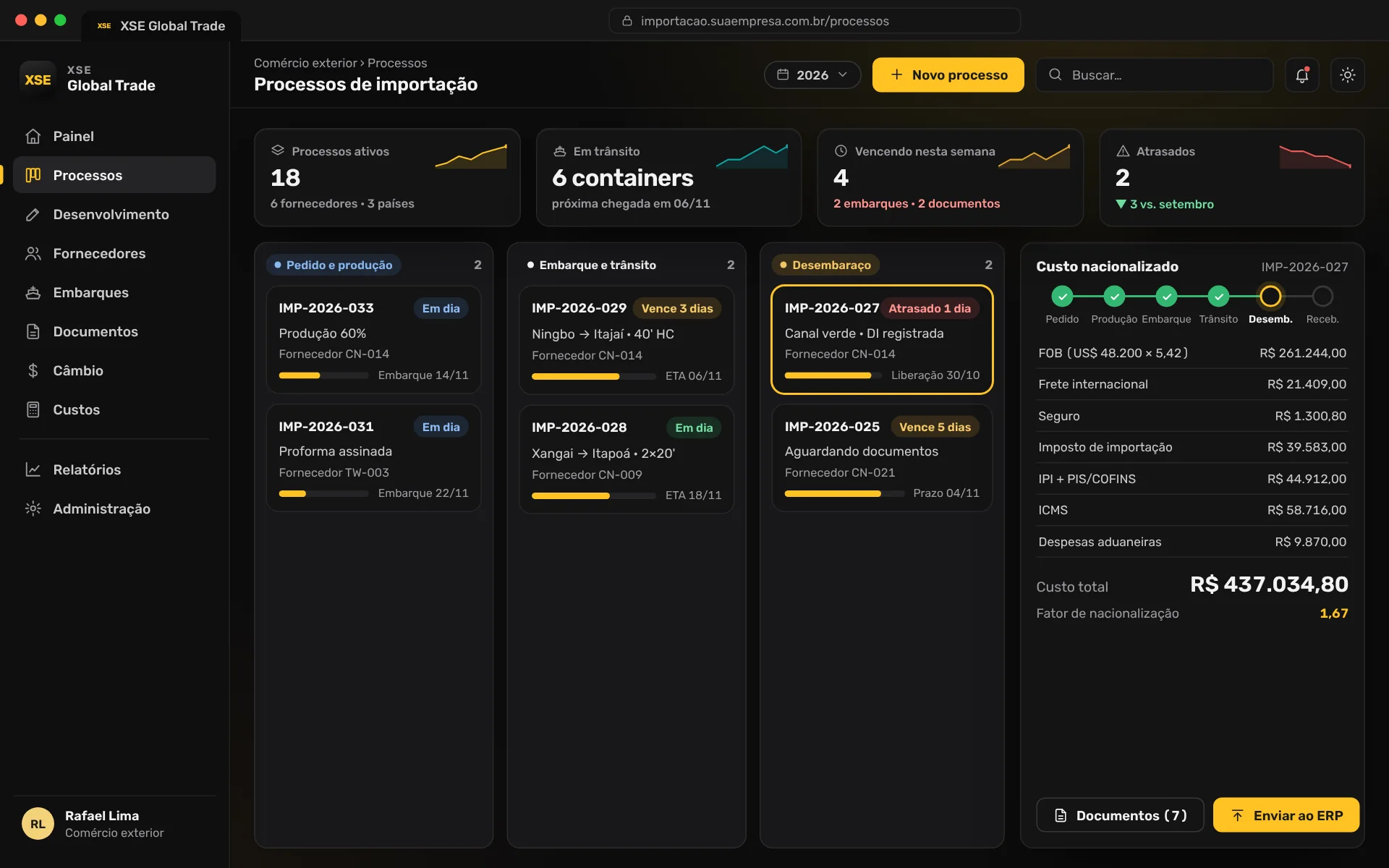The width and height of the screenshot is (1389, 868).
Task: Click the Comércio exterior breadcrumb link
Action: click(305, 63)
